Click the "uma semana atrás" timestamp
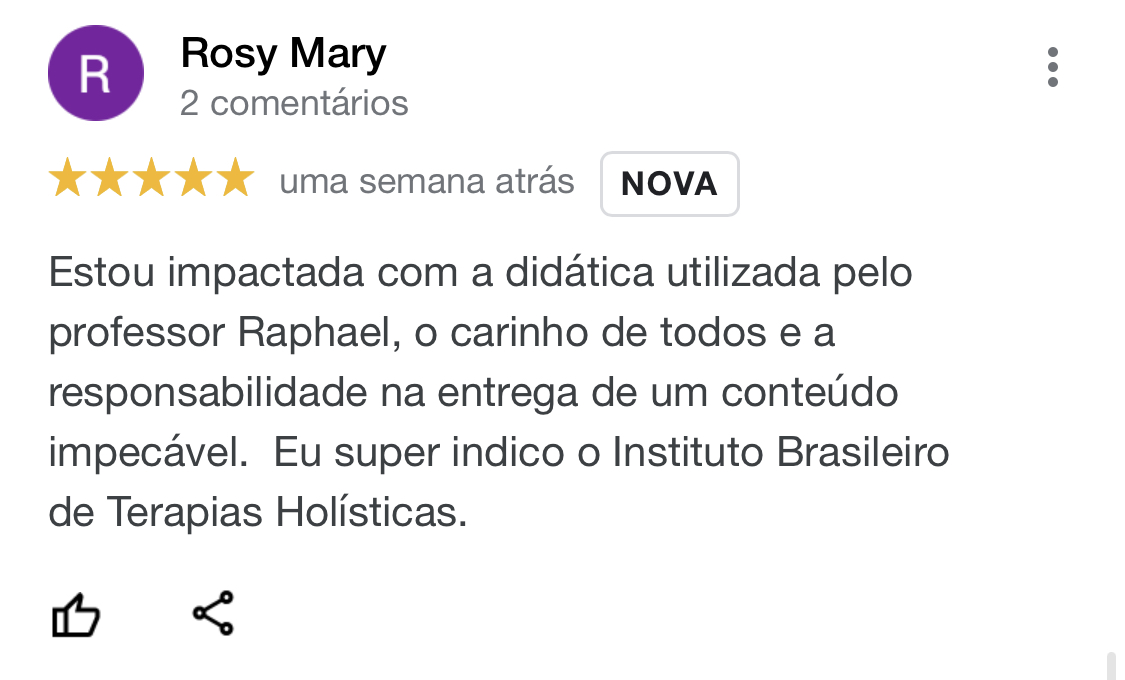Screen dimensions: 1125x680 pos(427,182)
